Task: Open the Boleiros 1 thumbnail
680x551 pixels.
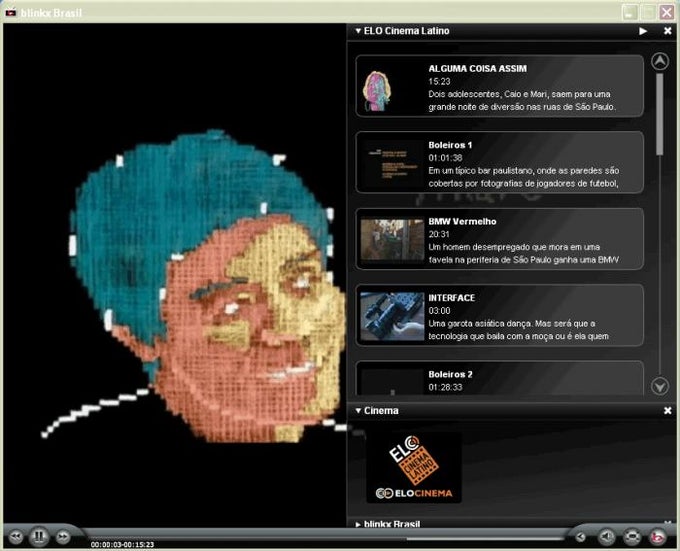Action: pyautogui.click(x=392, y=164)
